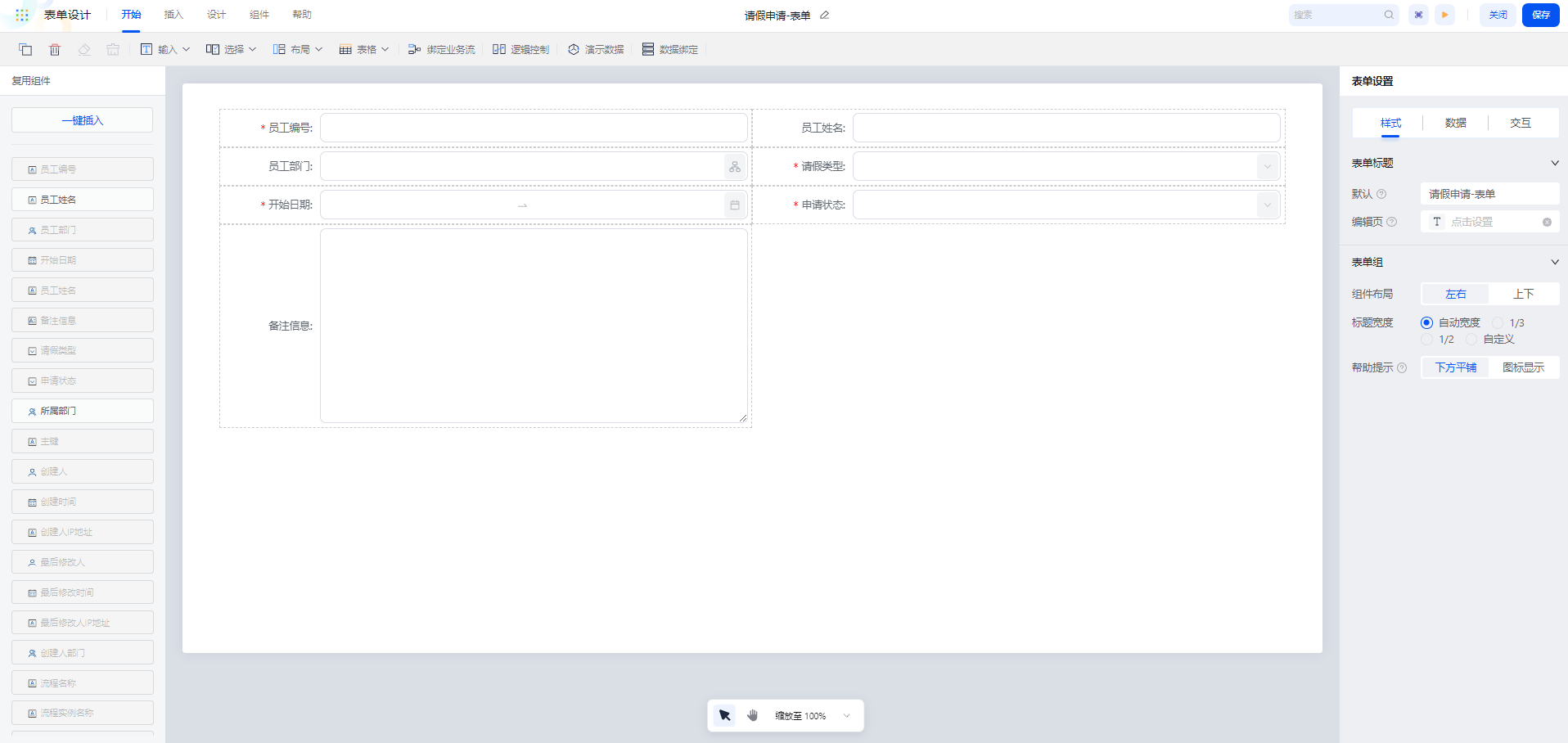Select the 交互 tab in 表单设置
Image resolution: width=1568 pixels, height=743 pixels.
click(x=1521, y=123)
